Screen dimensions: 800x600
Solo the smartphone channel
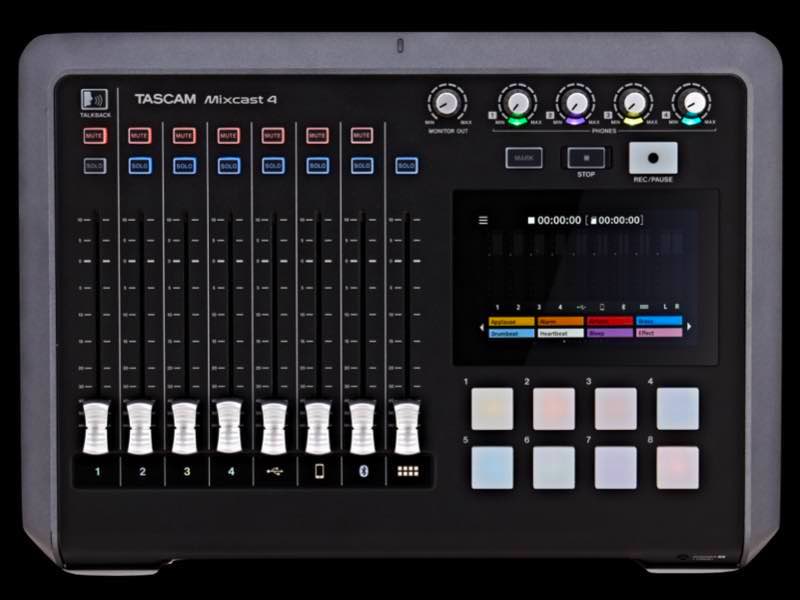(317, 166)
